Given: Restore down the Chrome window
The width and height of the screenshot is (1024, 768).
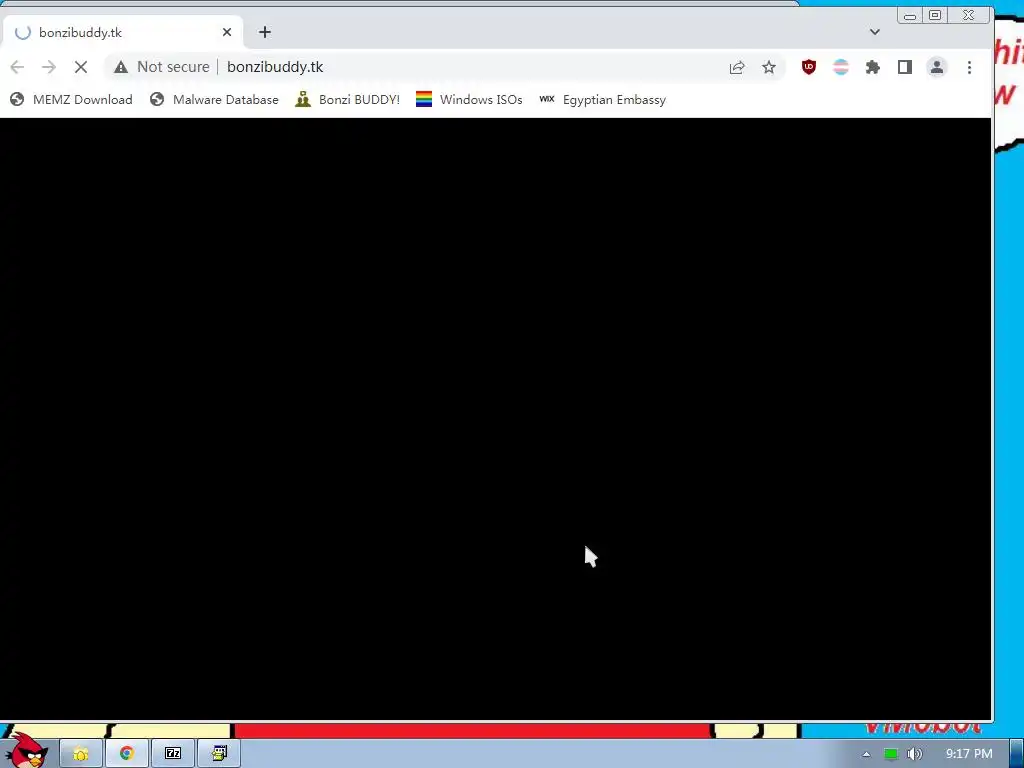Looking at the screenshot, I should [935, 15].
